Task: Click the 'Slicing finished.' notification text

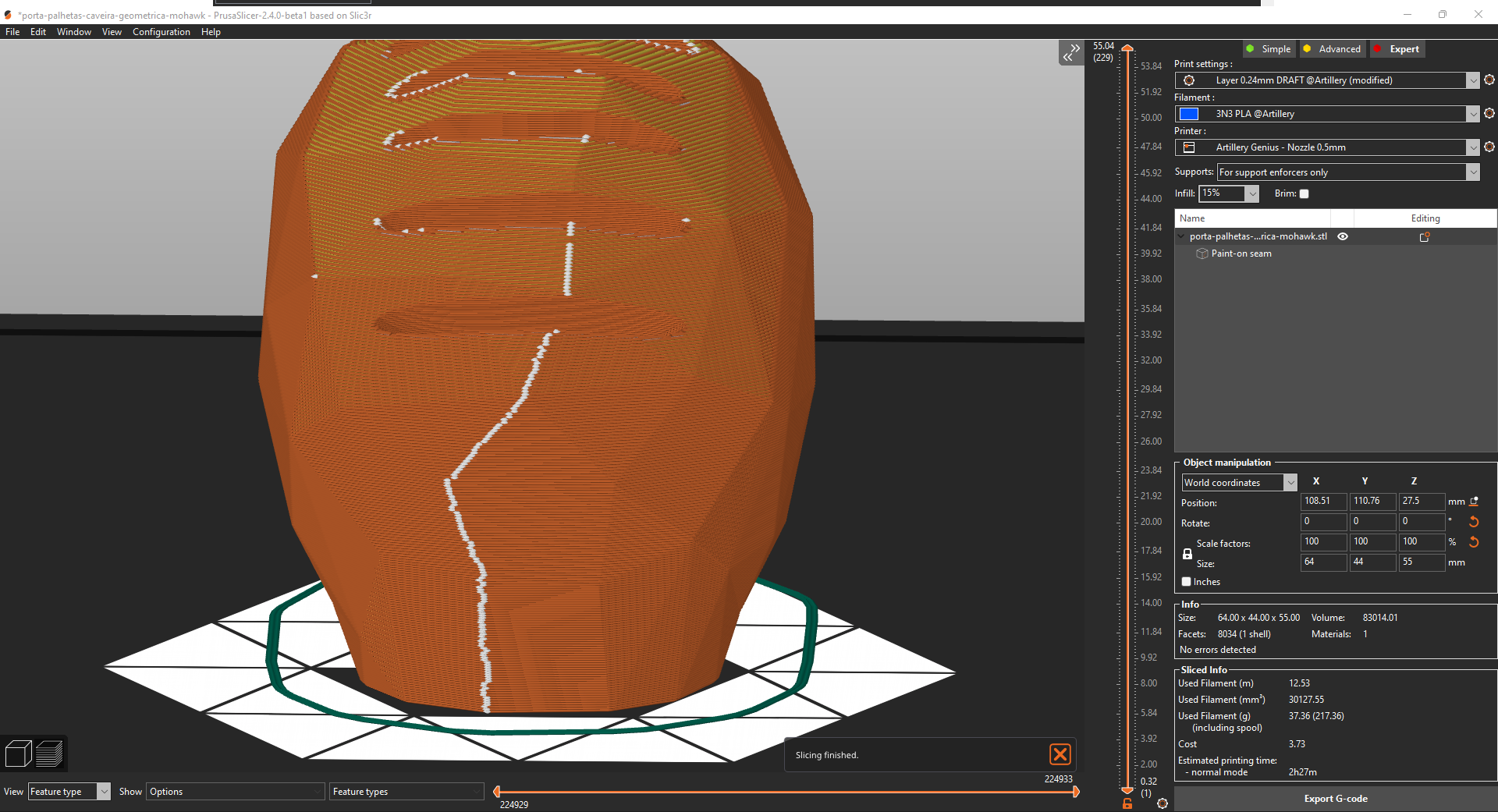Action: (827, 755)
